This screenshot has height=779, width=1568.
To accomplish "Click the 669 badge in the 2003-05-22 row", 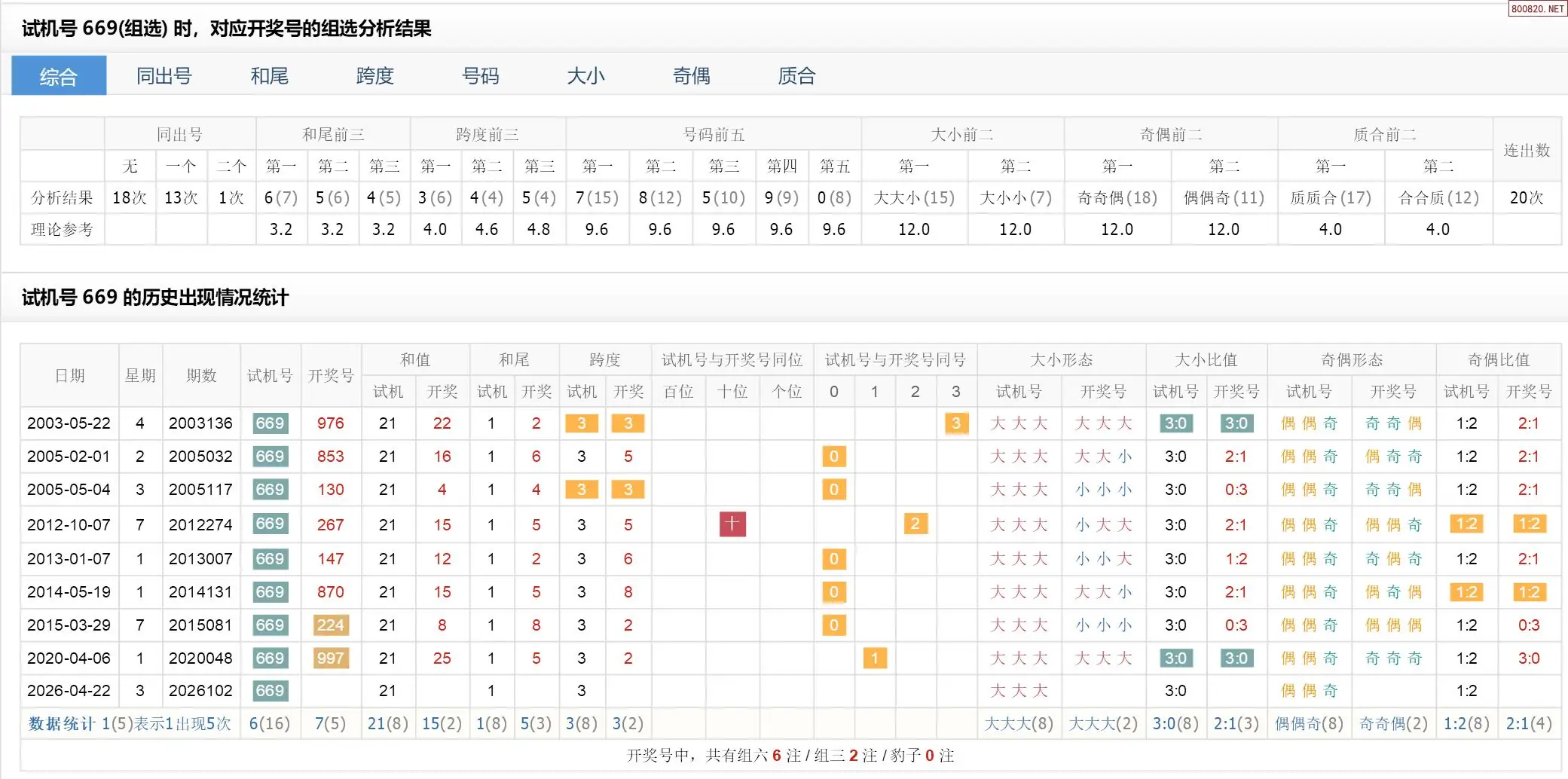I will click(270, 423).
